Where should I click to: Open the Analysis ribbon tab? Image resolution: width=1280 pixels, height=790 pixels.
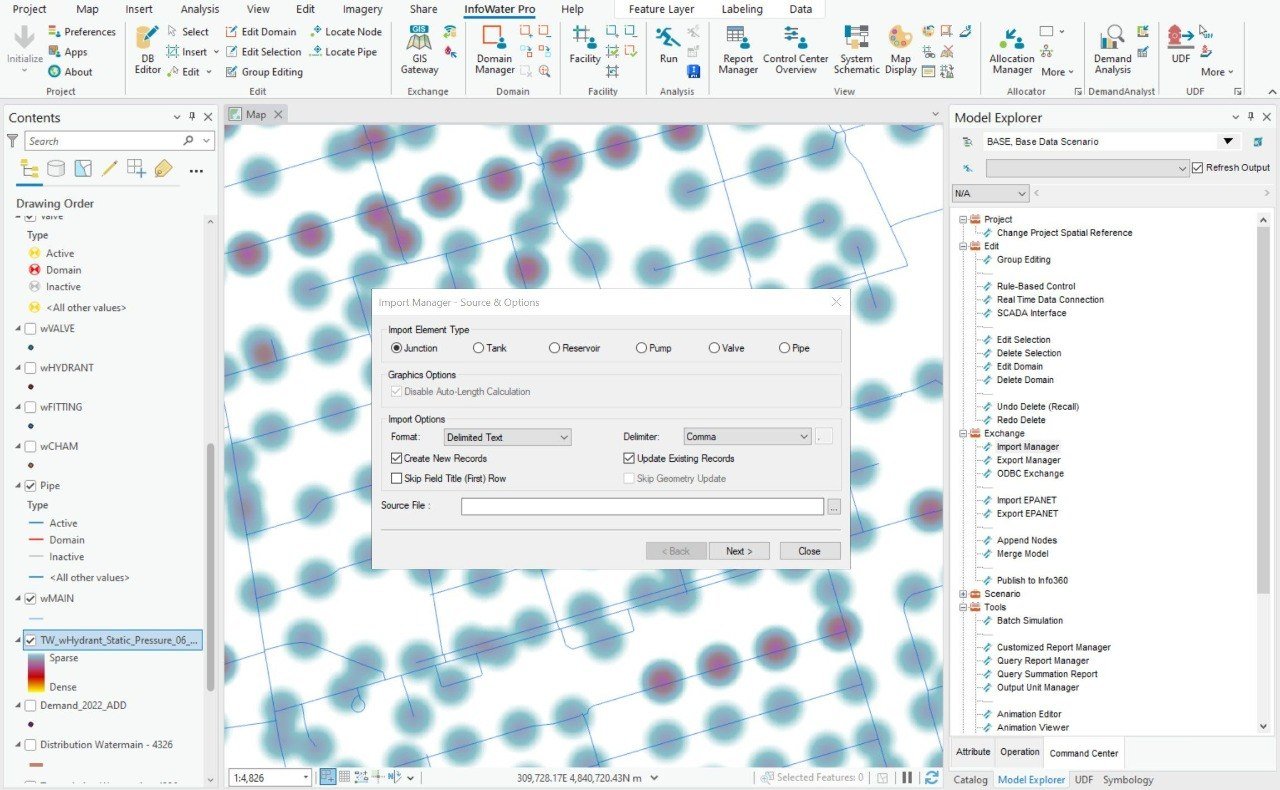click(200, 9)
